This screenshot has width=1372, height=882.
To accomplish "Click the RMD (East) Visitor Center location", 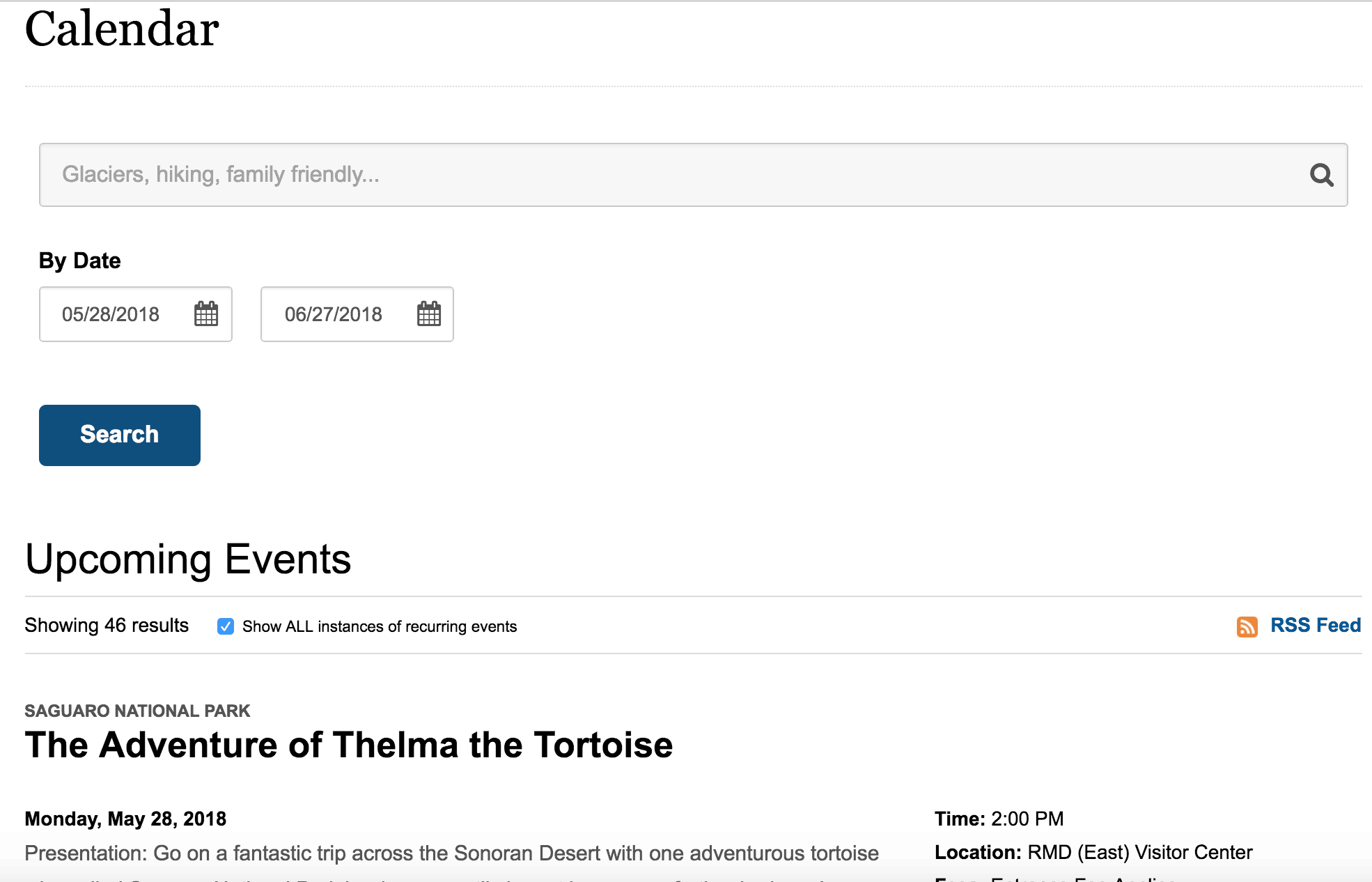I will [x=1140, y=852].
